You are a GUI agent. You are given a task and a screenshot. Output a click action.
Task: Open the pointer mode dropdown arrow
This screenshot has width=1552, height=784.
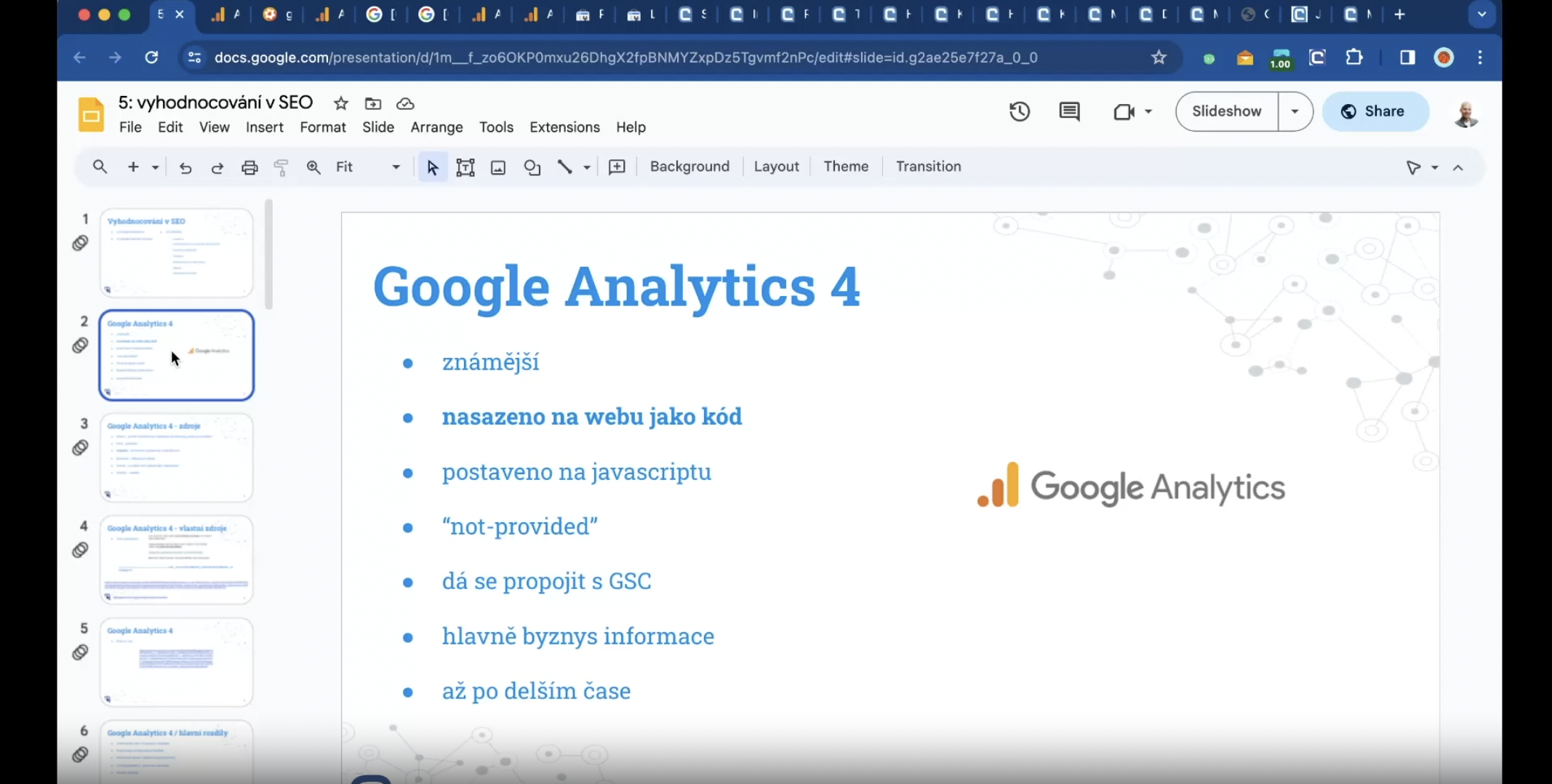tap(1435, 168)
